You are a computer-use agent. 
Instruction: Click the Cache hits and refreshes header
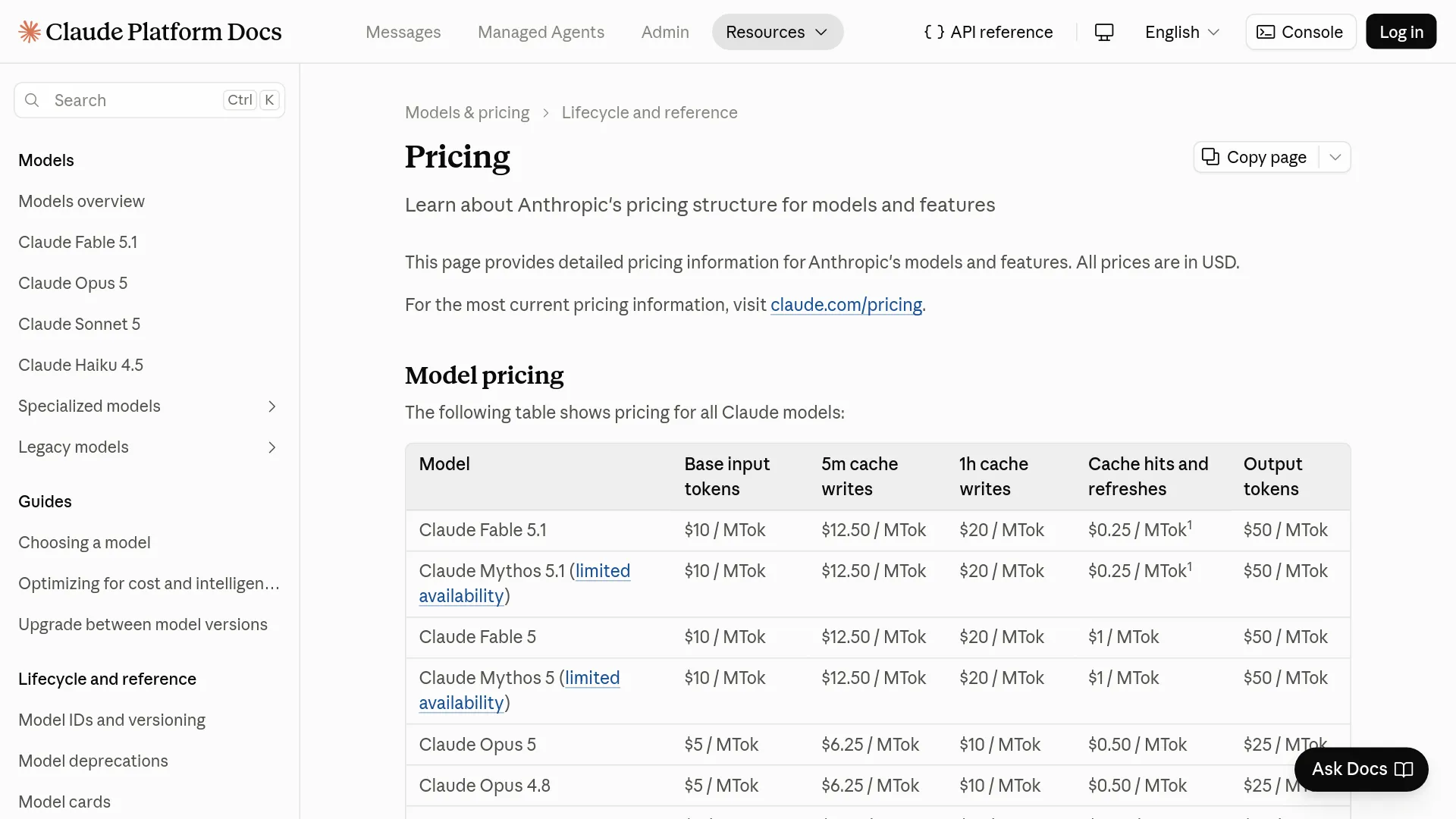(1148, 476)
